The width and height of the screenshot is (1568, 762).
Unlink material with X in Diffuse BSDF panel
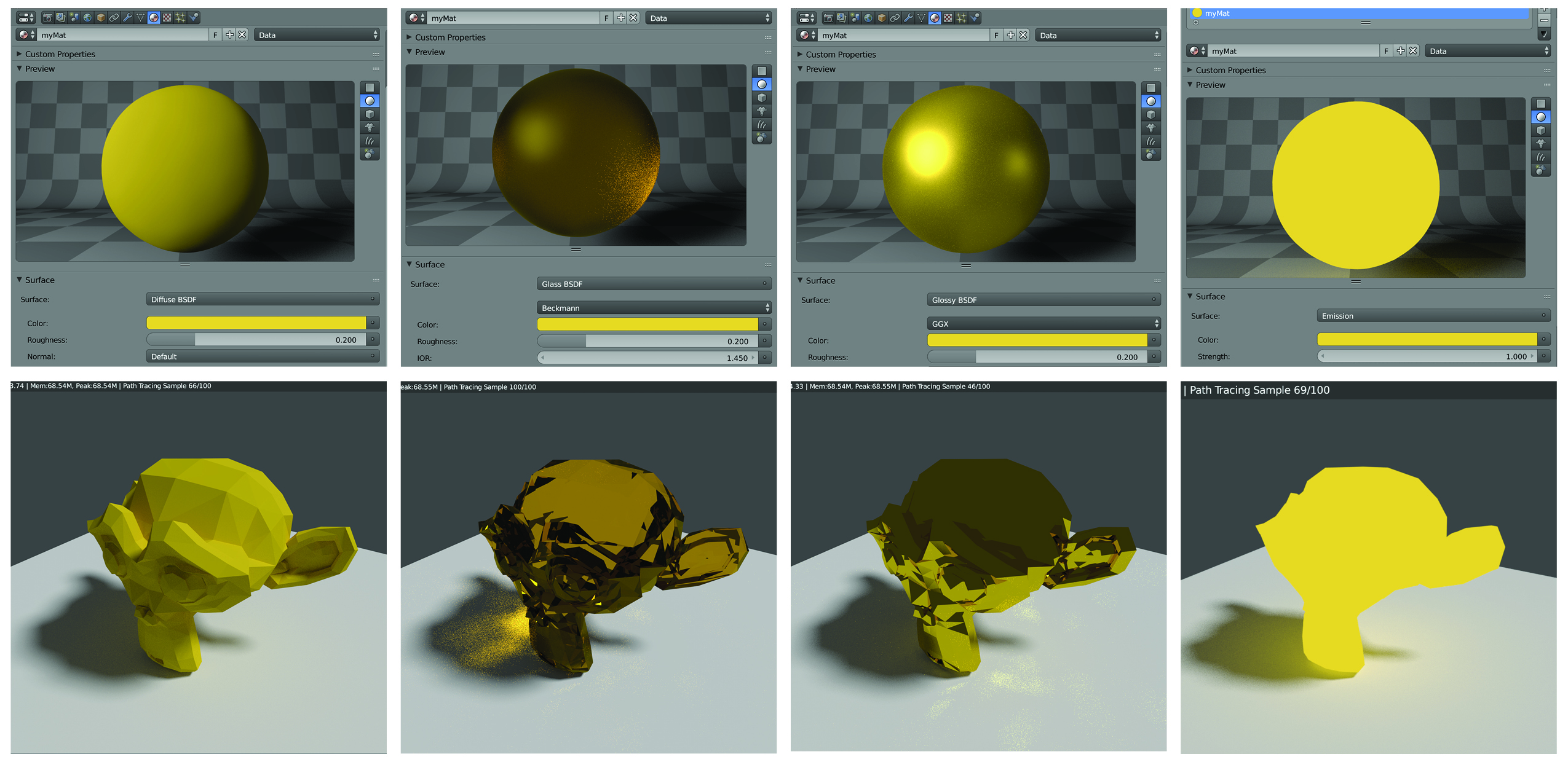click(x=242, y=35)
